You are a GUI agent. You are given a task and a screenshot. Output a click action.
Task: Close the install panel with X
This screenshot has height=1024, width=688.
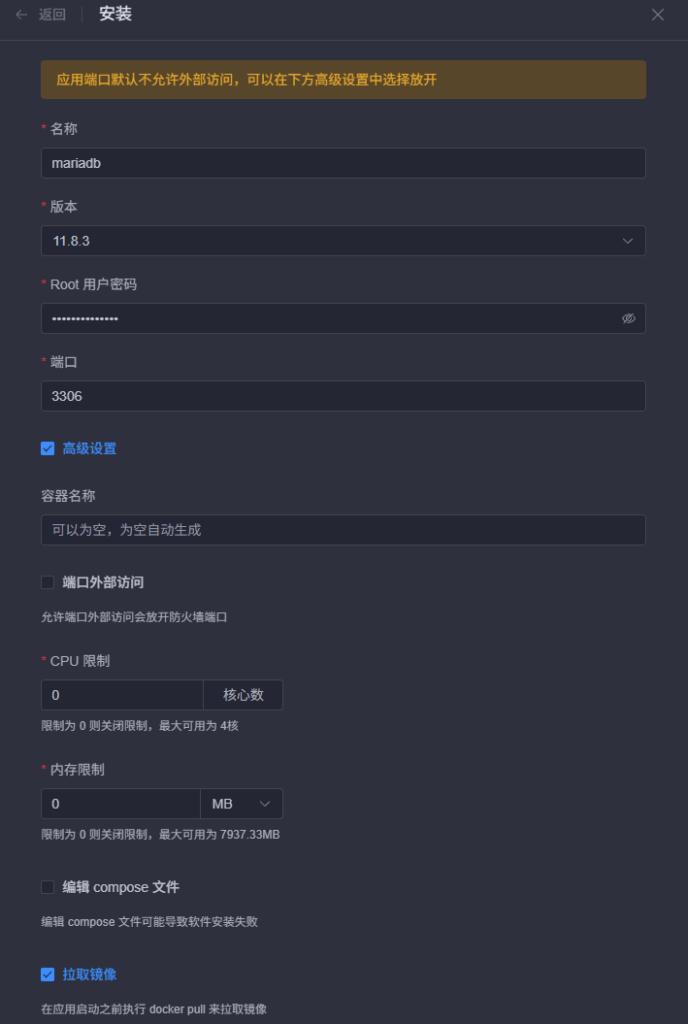pyautogui.click(x=658, y=15)
